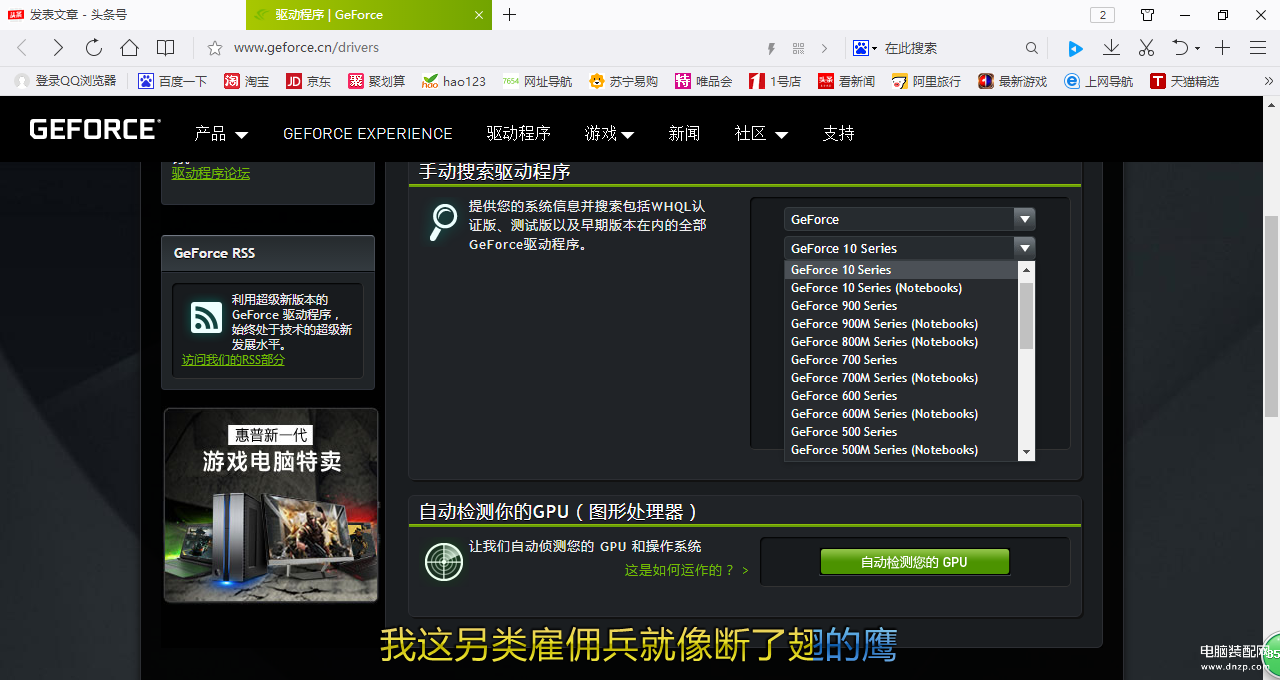
Task: Select GeForce 600 Series option
Action: click(900, 396)
